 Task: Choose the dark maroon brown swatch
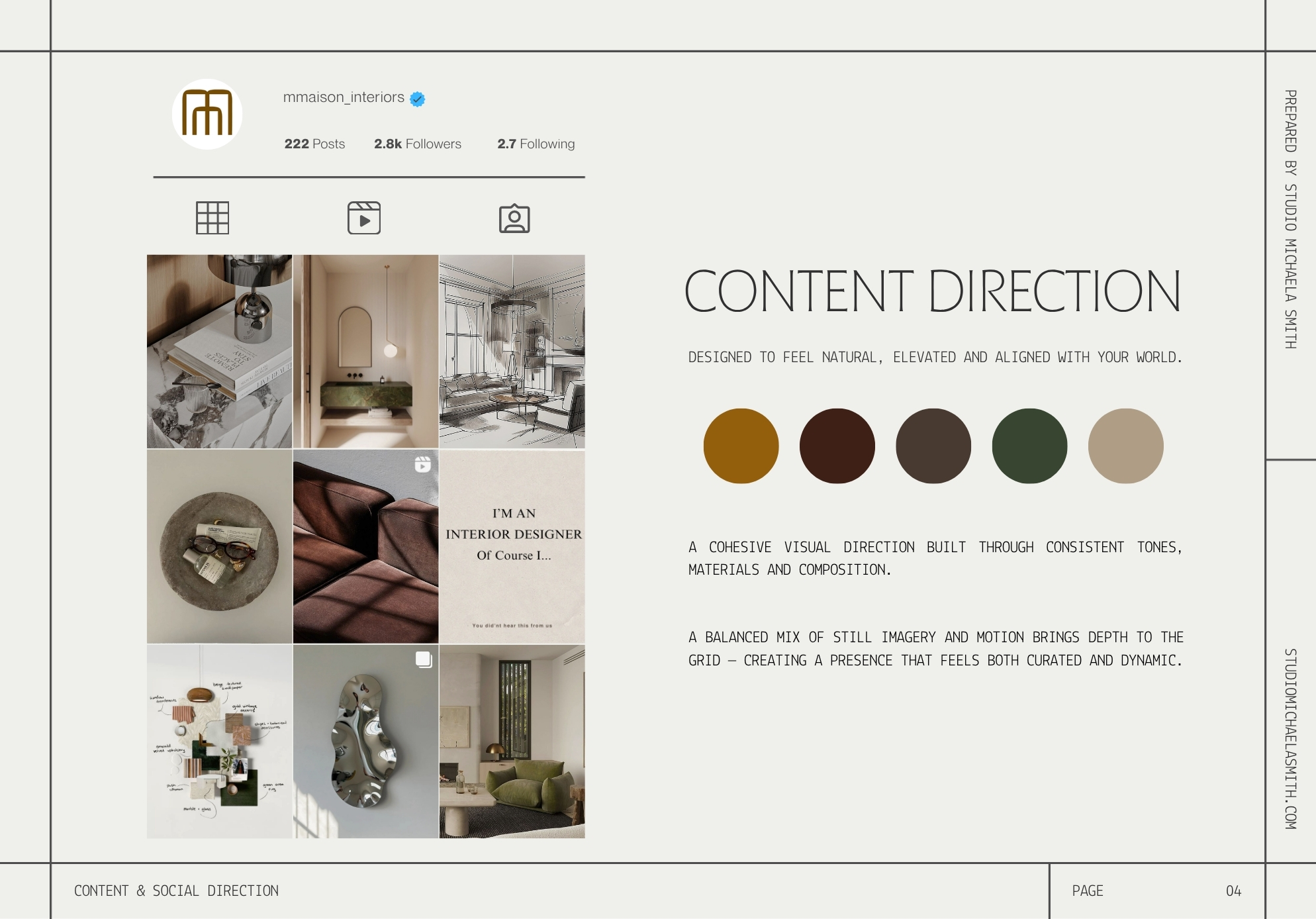(837, 446)
